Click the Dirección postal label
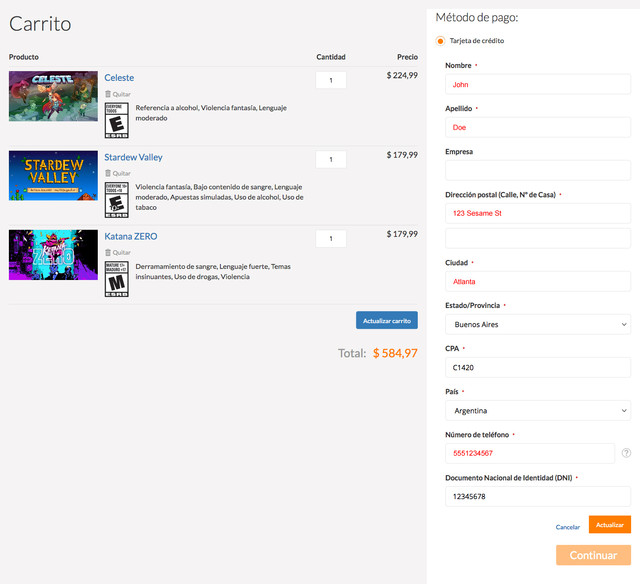The image size is (640, 584). (500, 195)
